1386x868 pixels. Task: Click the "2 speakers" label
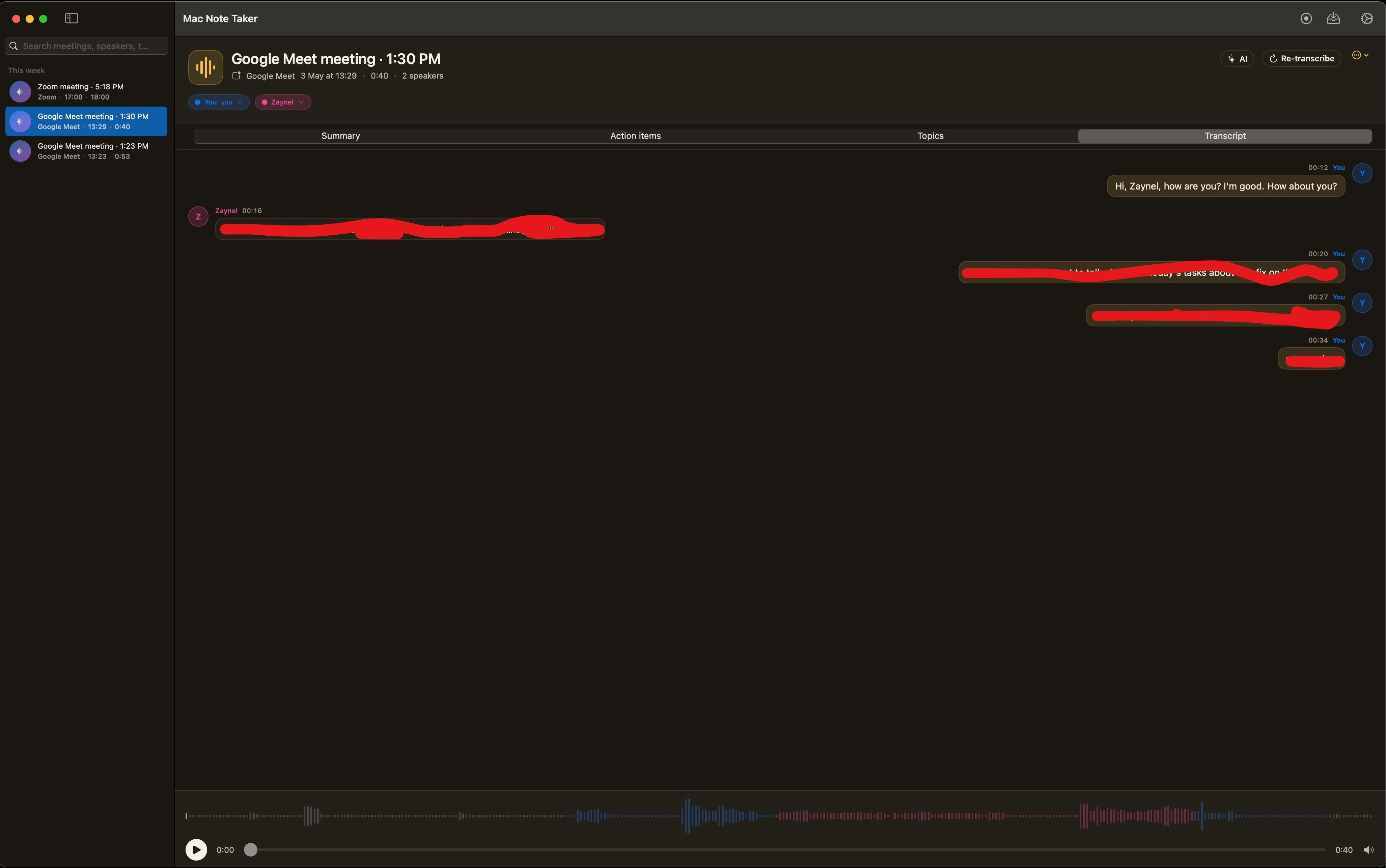point(422,76)
